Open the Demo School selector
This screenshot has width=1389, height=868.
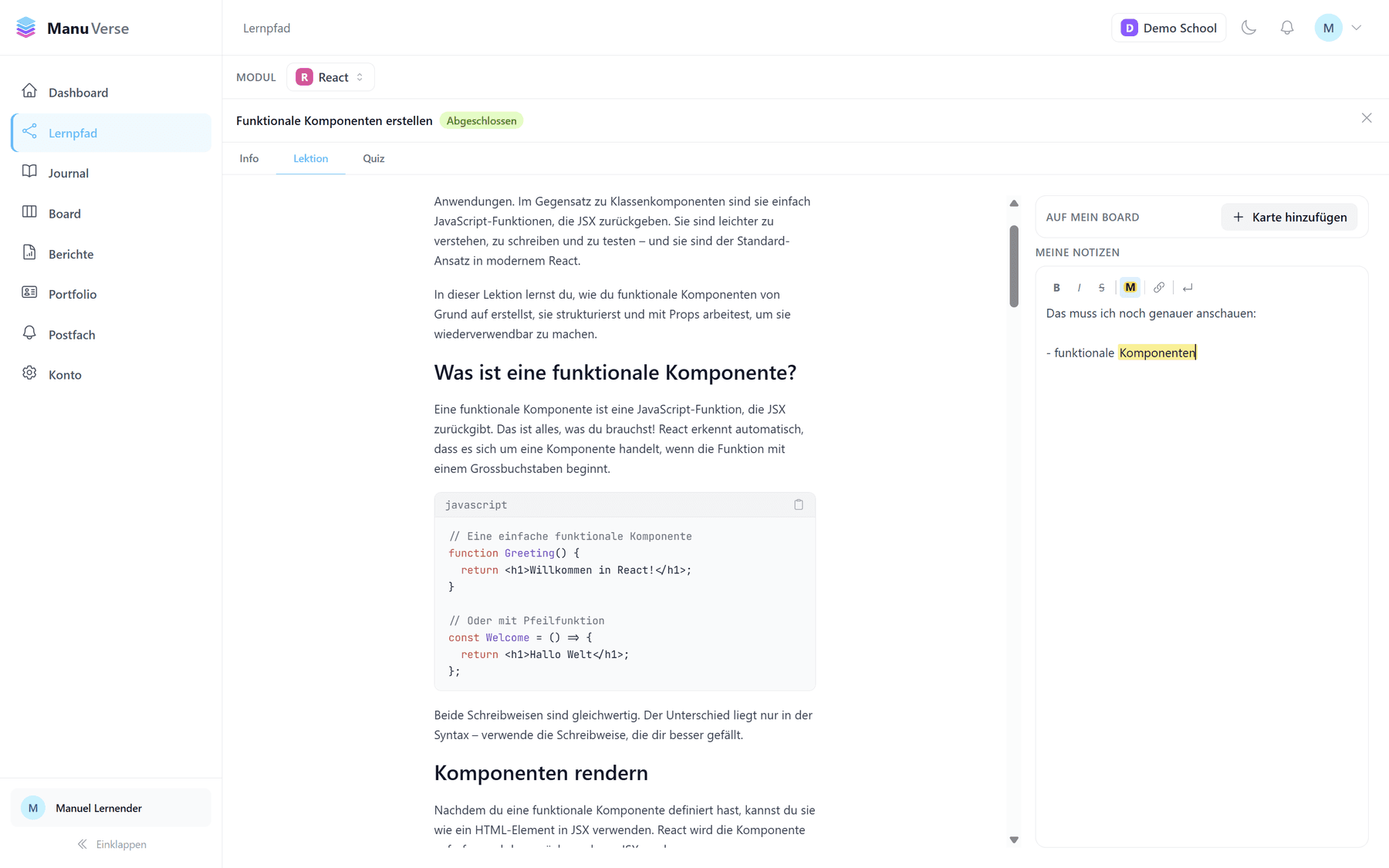tap(1168, 28)
